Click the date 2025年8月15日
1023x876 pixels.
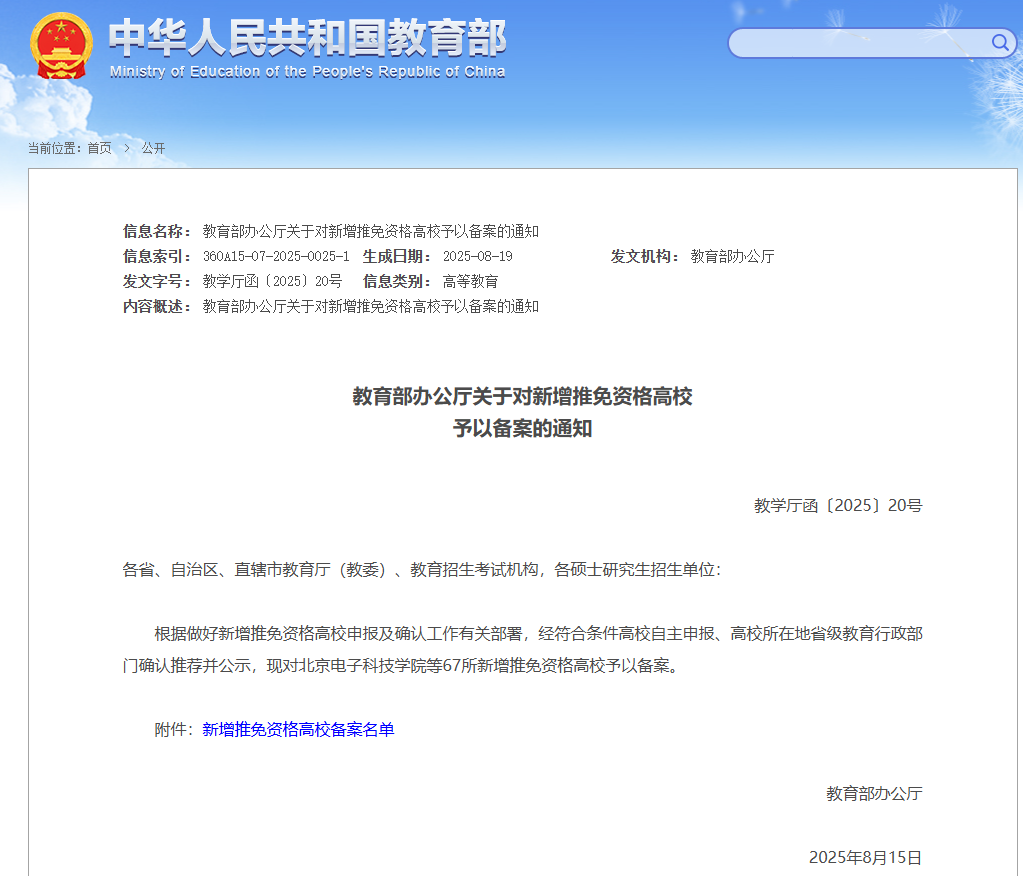pyautogui.click(x=865, y=858)
